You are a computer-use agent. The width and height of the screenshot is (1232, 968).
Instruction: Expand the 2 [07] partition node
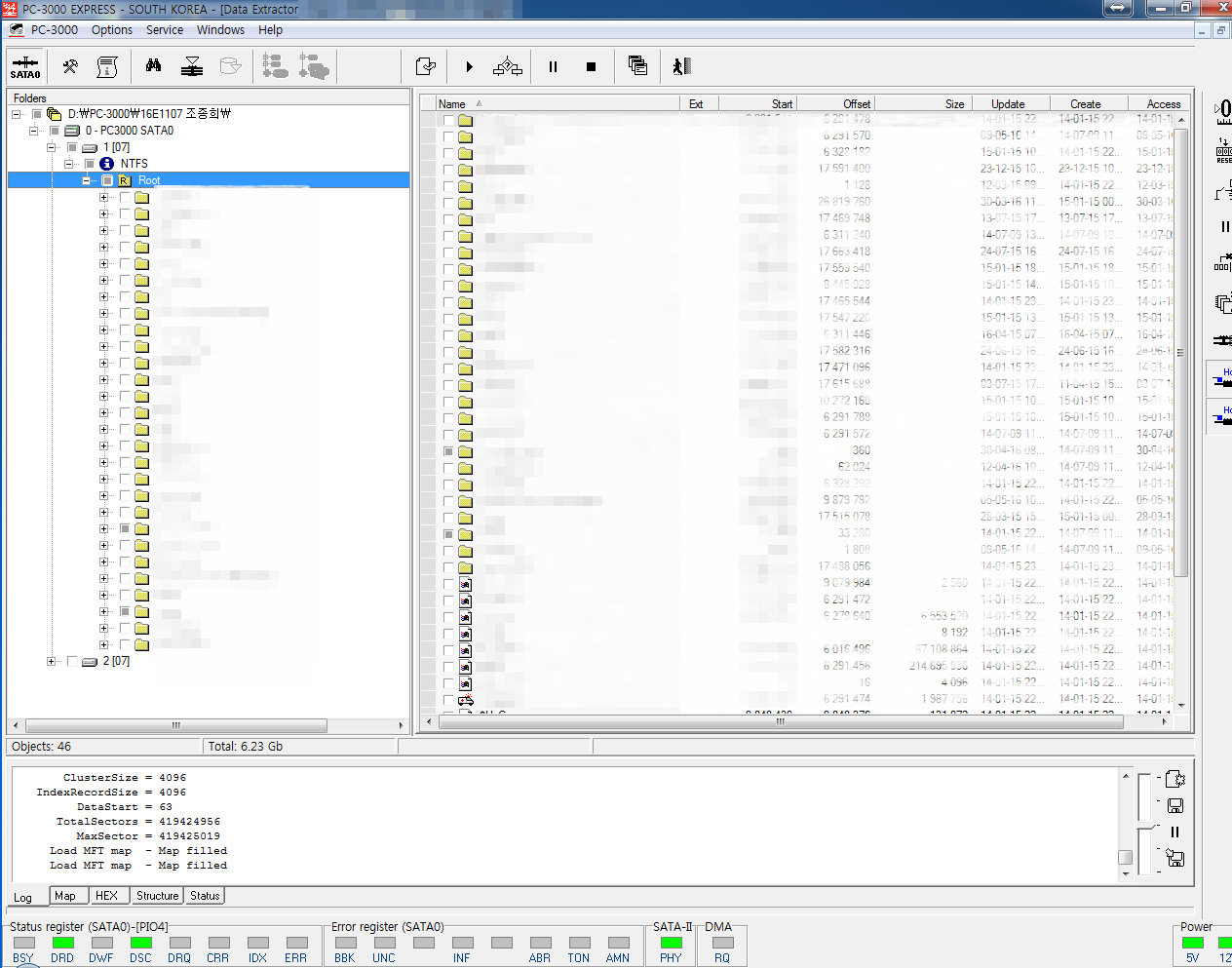click(x=52, y=661)
